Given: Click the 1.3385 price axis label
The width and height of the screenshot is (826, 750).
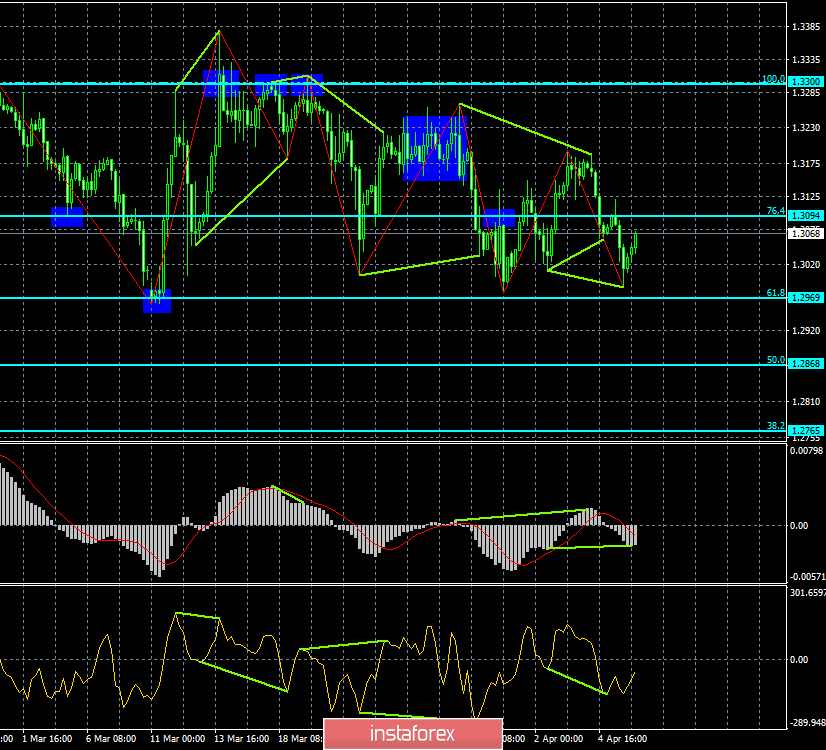Looking at the screenshot, I should coord(806,26).
